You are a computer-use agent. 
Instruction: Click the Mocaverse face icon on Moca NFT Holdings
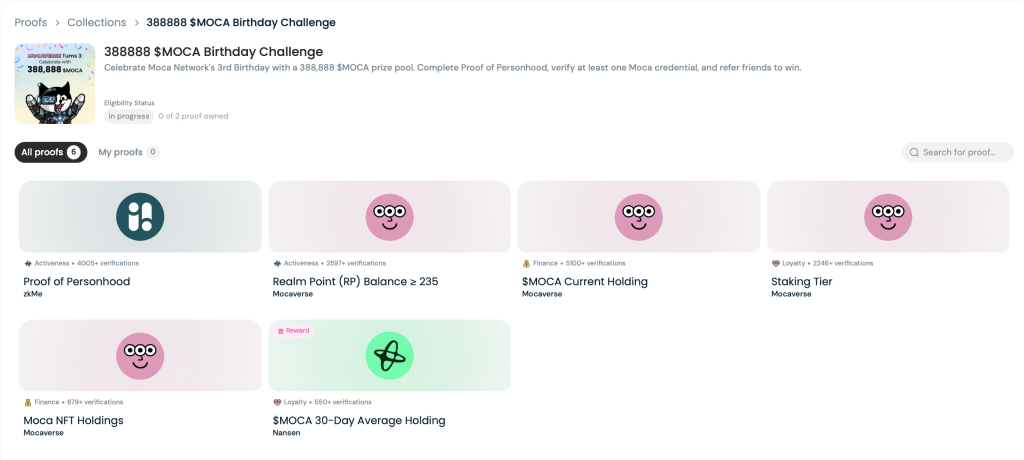click(140, 355)
